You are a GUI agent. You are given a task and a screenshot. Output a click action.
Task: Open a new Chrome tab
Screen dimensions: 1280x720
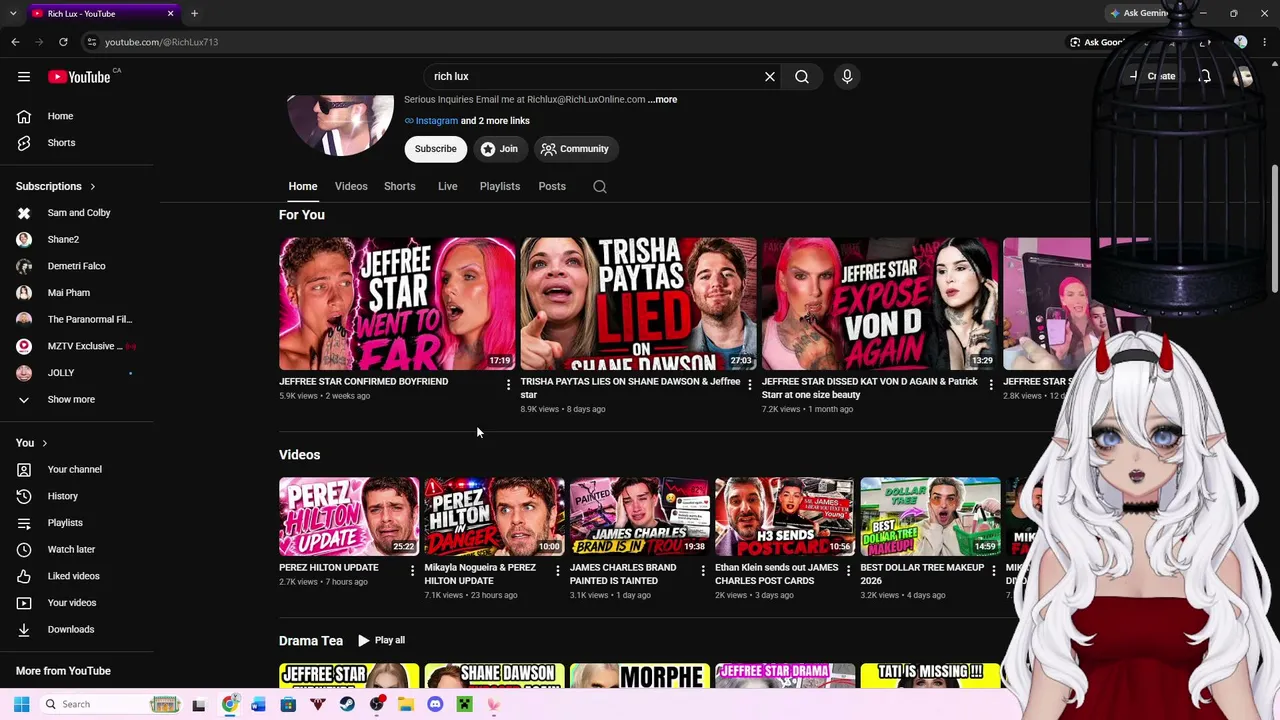click(194, 13)
